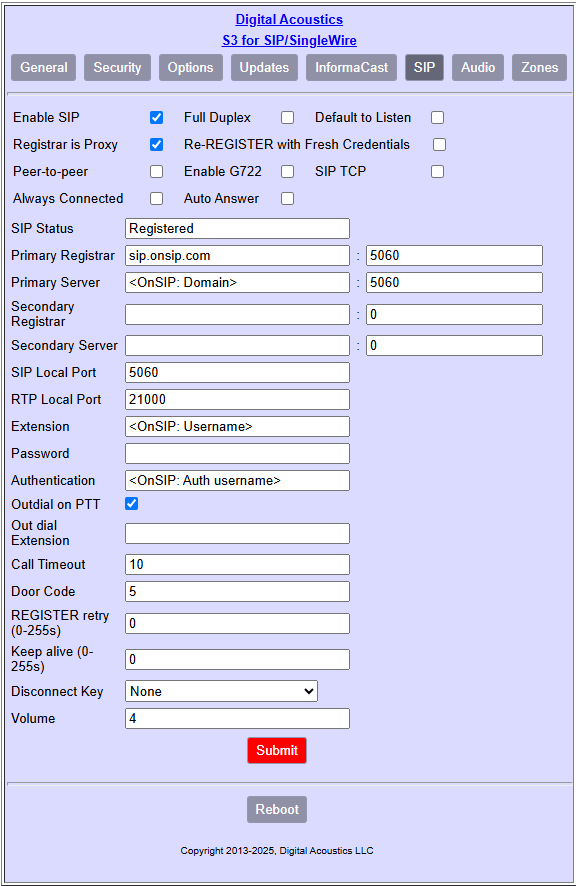The width and height of the screenshot is (576, 886).
Task: Click the Authentication input field
Action: 237,481
